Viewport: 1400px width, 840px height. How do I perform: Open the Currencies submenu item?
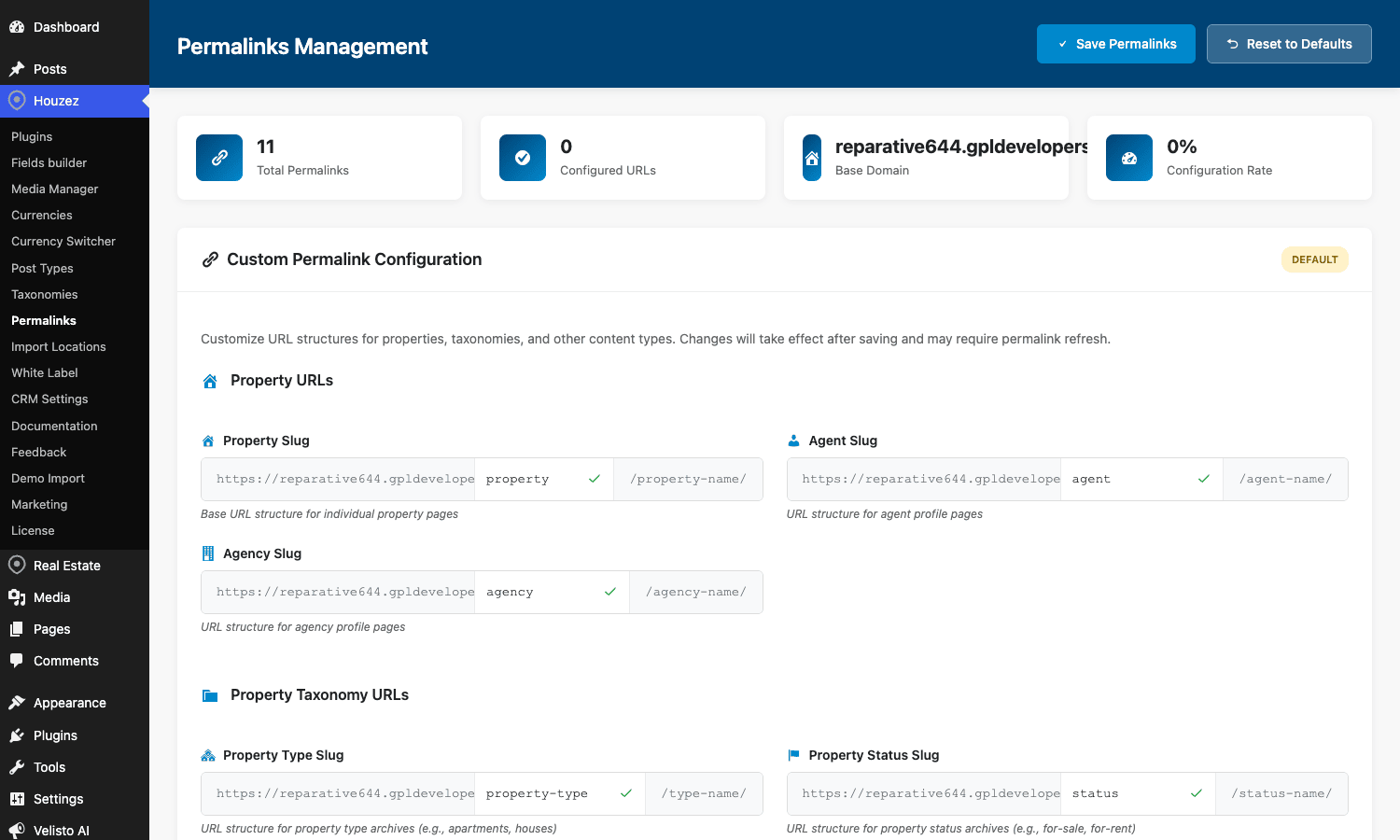tap(42, 215)
